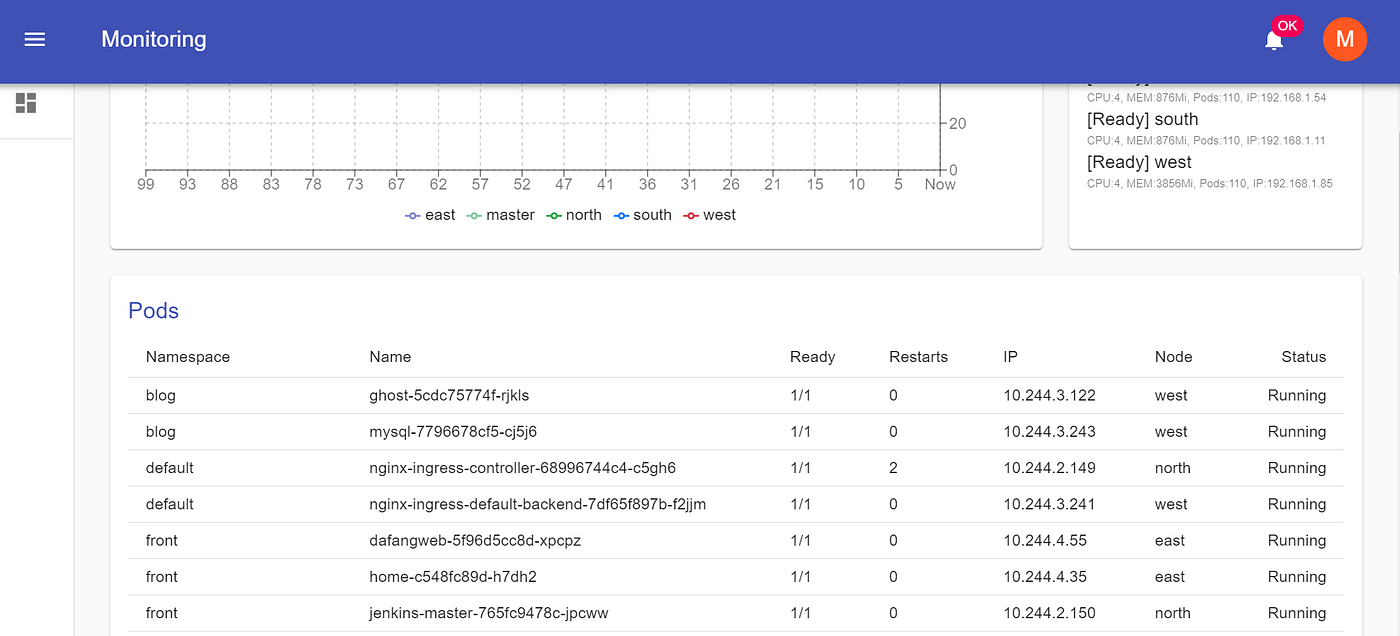This screenshot has width=1400, height=636.
Task: Click the Now label on chart axis
Action: [940, 184]
